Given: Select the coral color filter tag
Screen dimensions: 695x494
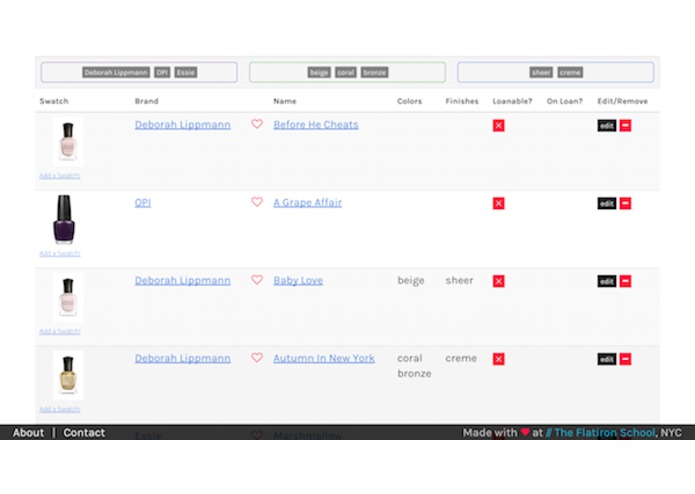Looking at the screenshot, I should pyautogui.click(x=346, y=73).
